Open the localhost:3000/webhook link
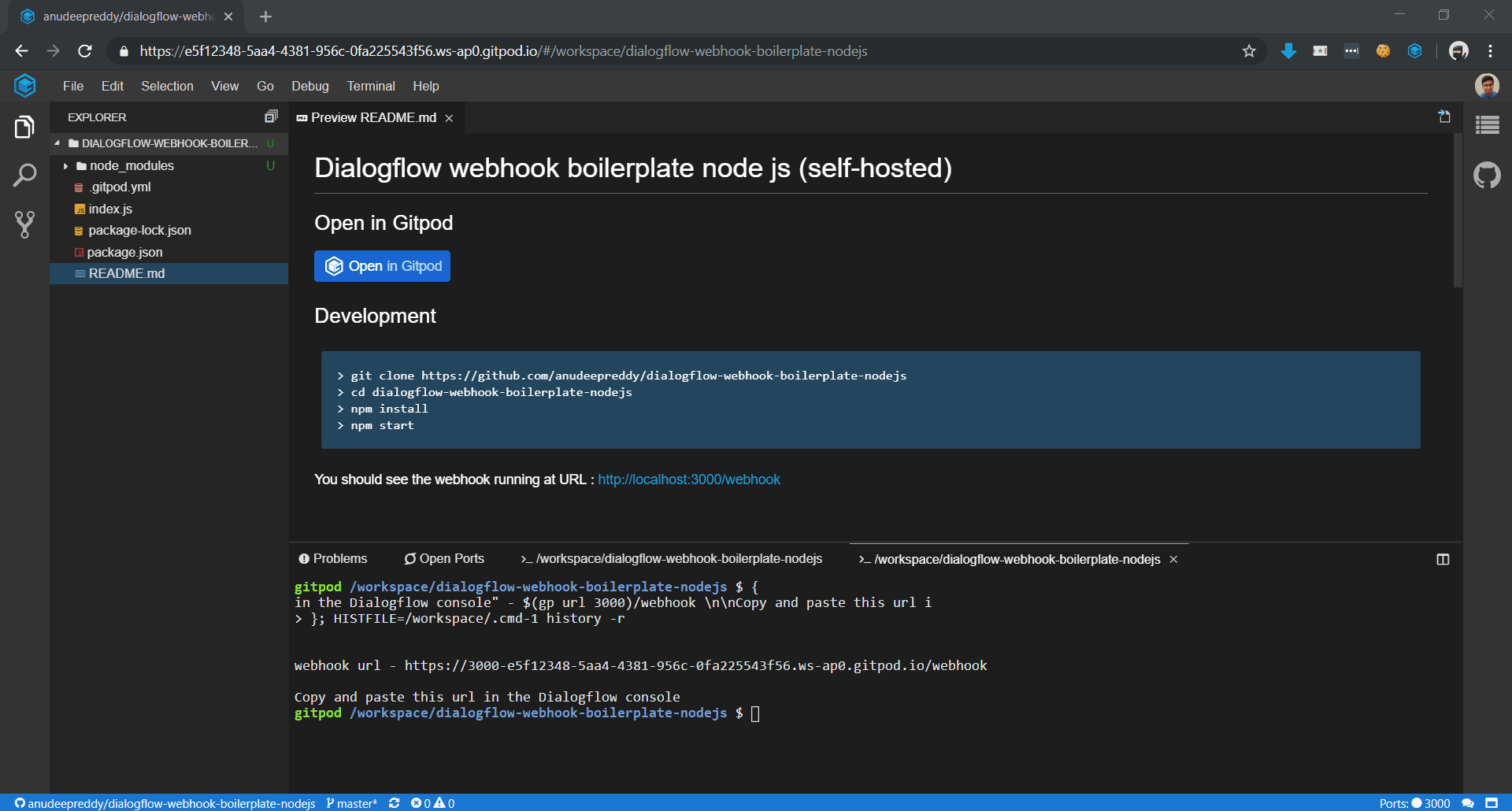Image resolution: width=1512 pixels, height=811 pixels. click(x=689, y=480)
